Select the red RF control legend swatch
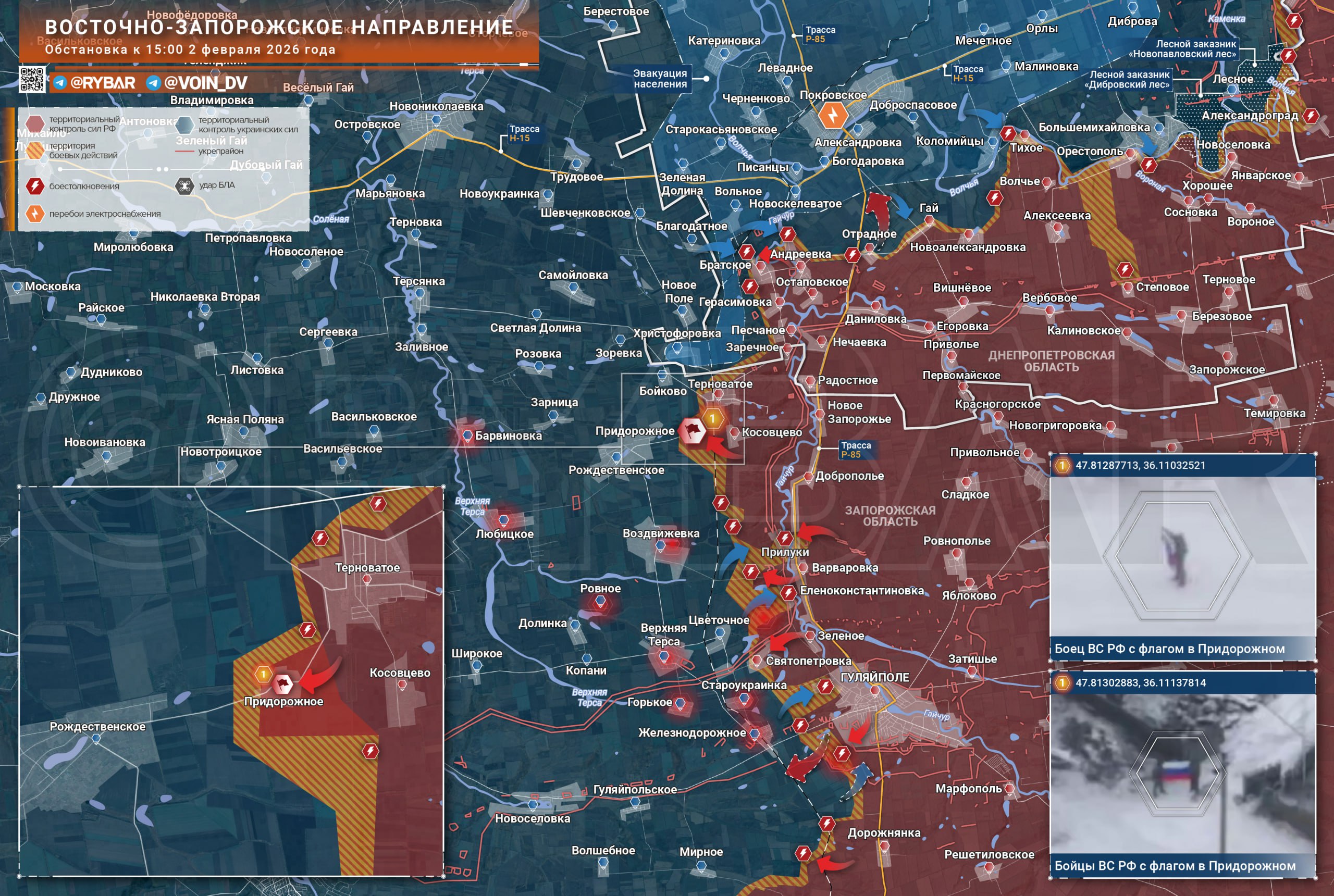The height and width of the screenshot is (896, 1334). [x=35, y=123]
